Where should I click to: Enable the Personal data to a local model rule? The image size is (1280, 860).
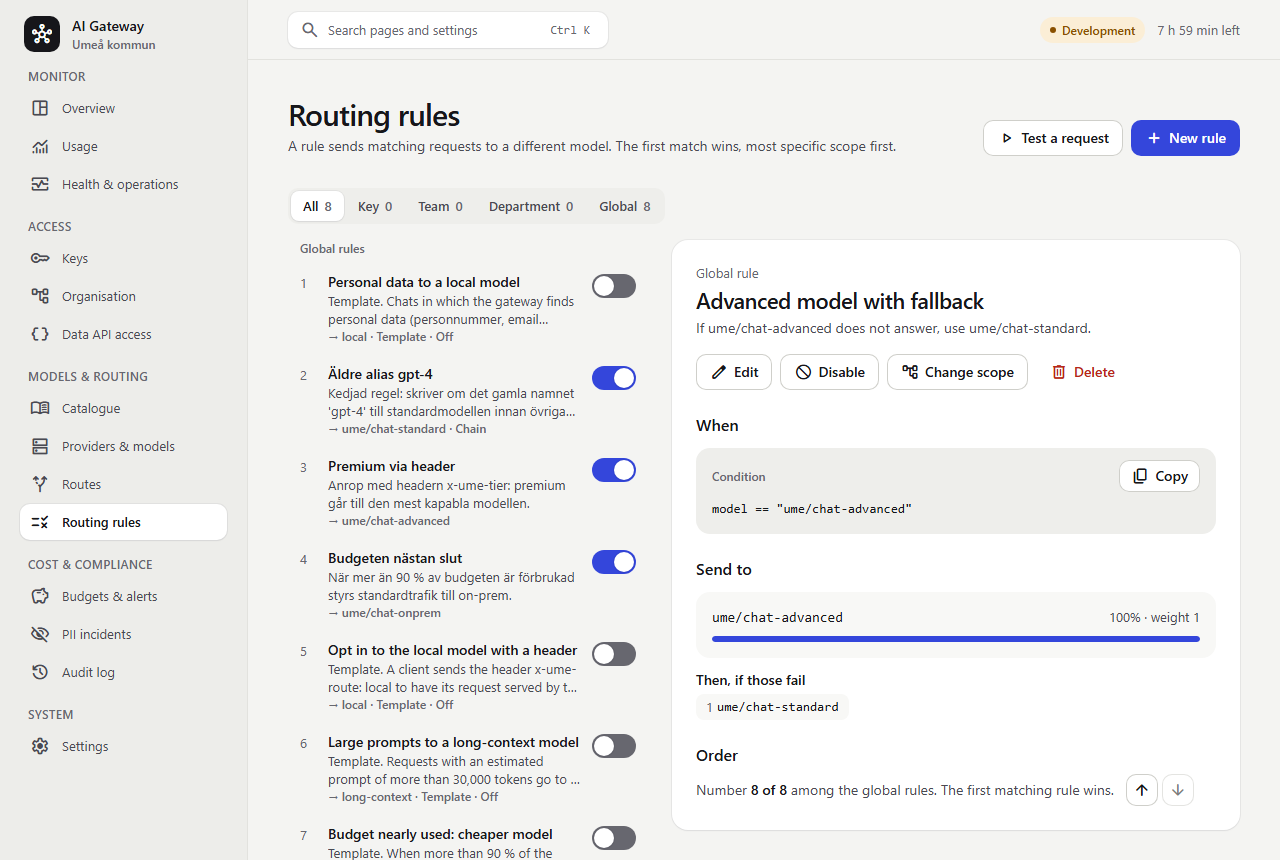click(614, 286)
